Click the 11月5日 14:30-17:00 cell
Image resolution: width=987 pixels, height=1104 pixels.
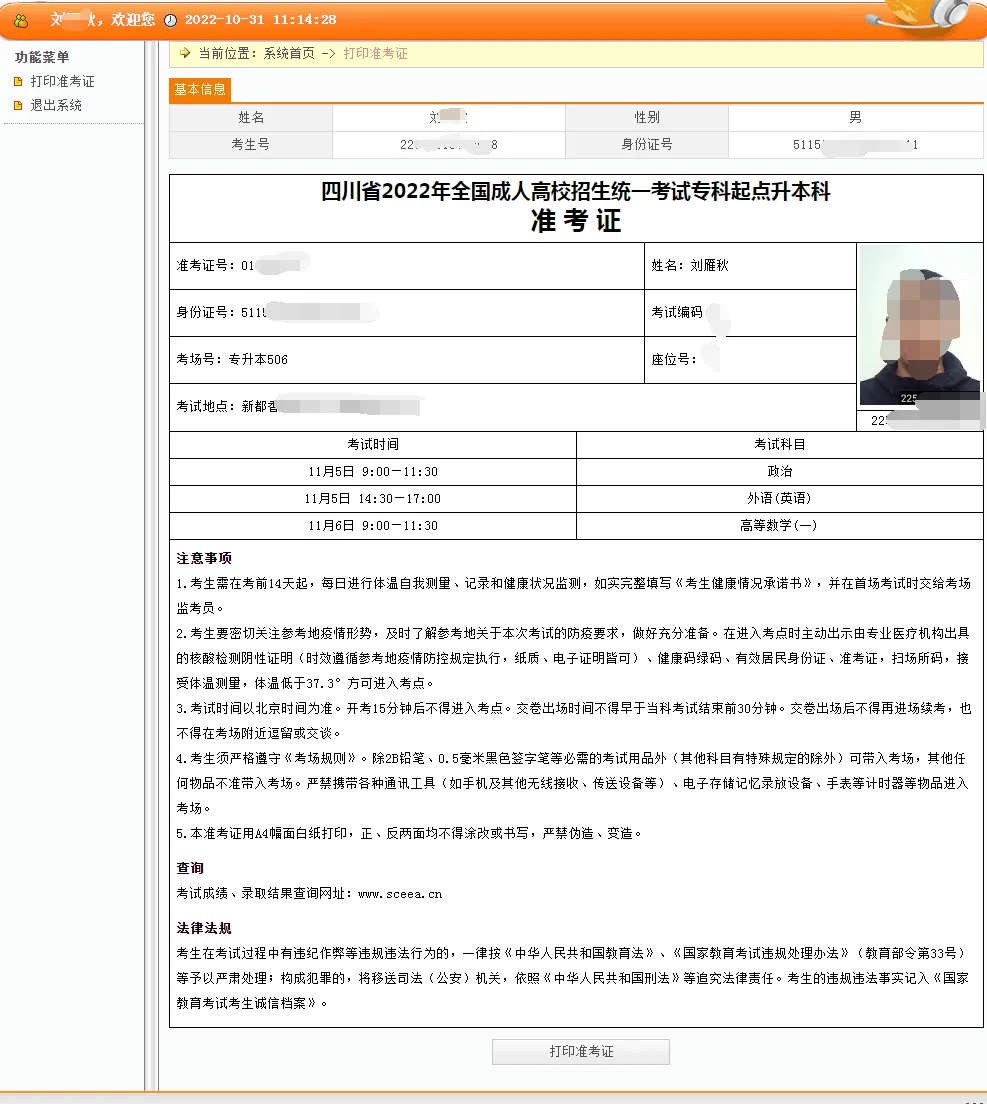373,498
